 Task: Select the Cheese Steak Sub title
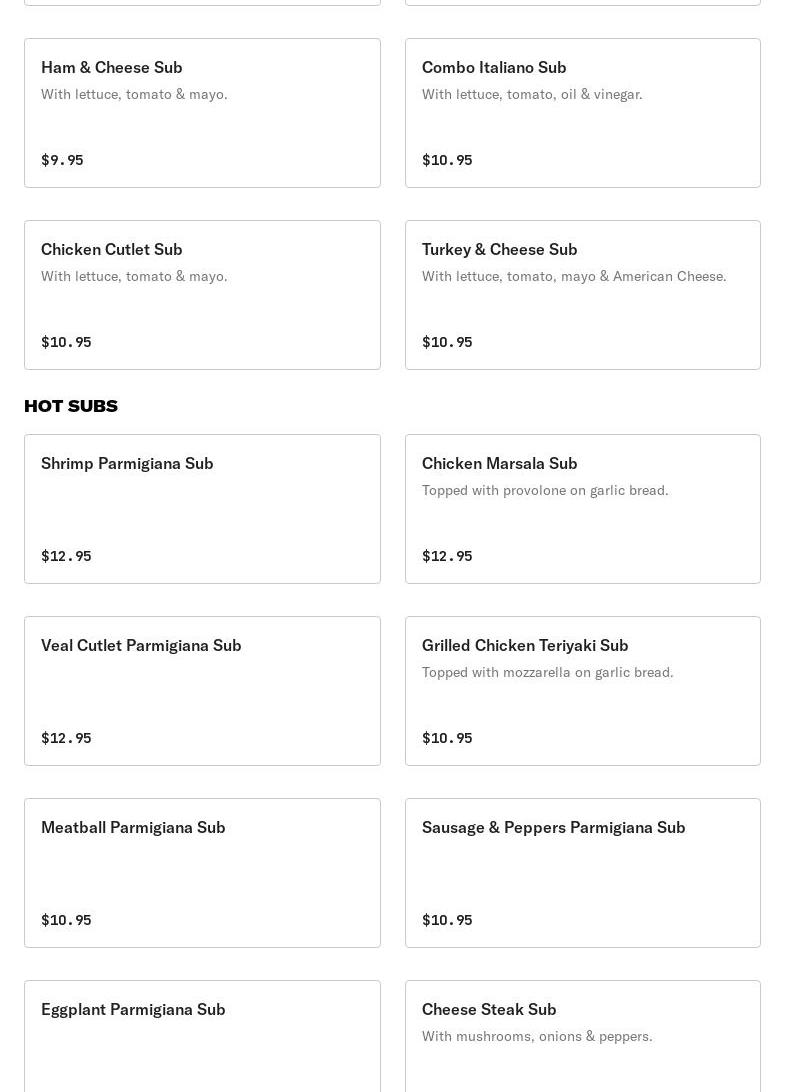[x=489, y=1009]
